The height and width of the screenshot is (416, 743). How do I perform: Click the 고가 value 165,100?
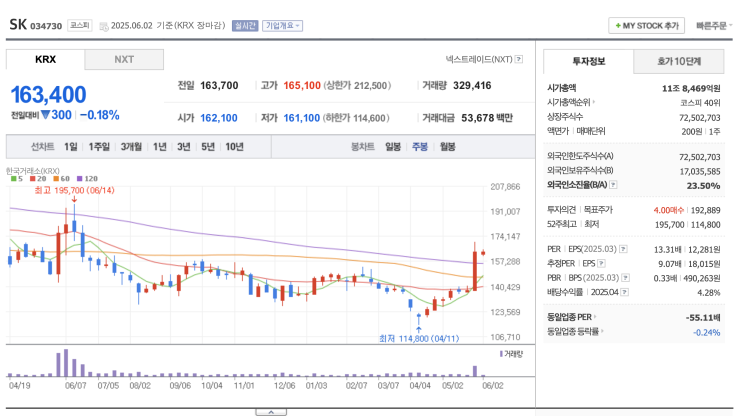tap(302, 86)
